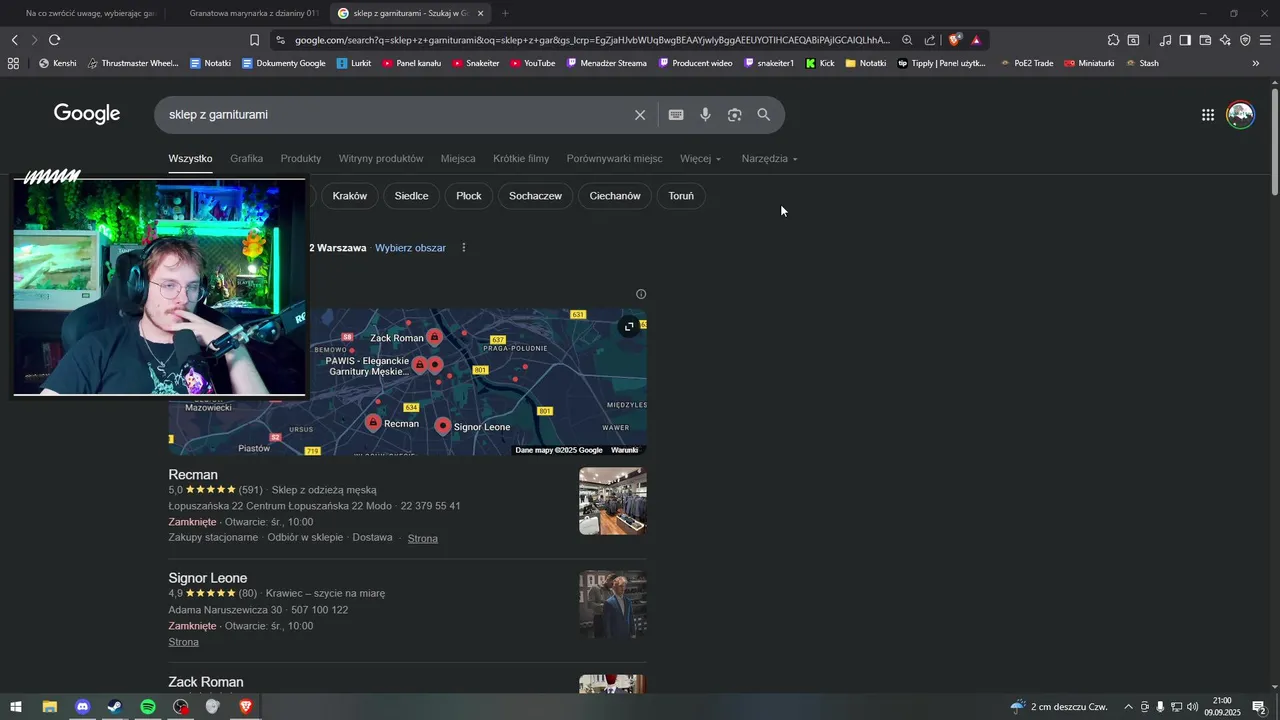
Task: Click the browser address bar URL
Action: [591, 40]
